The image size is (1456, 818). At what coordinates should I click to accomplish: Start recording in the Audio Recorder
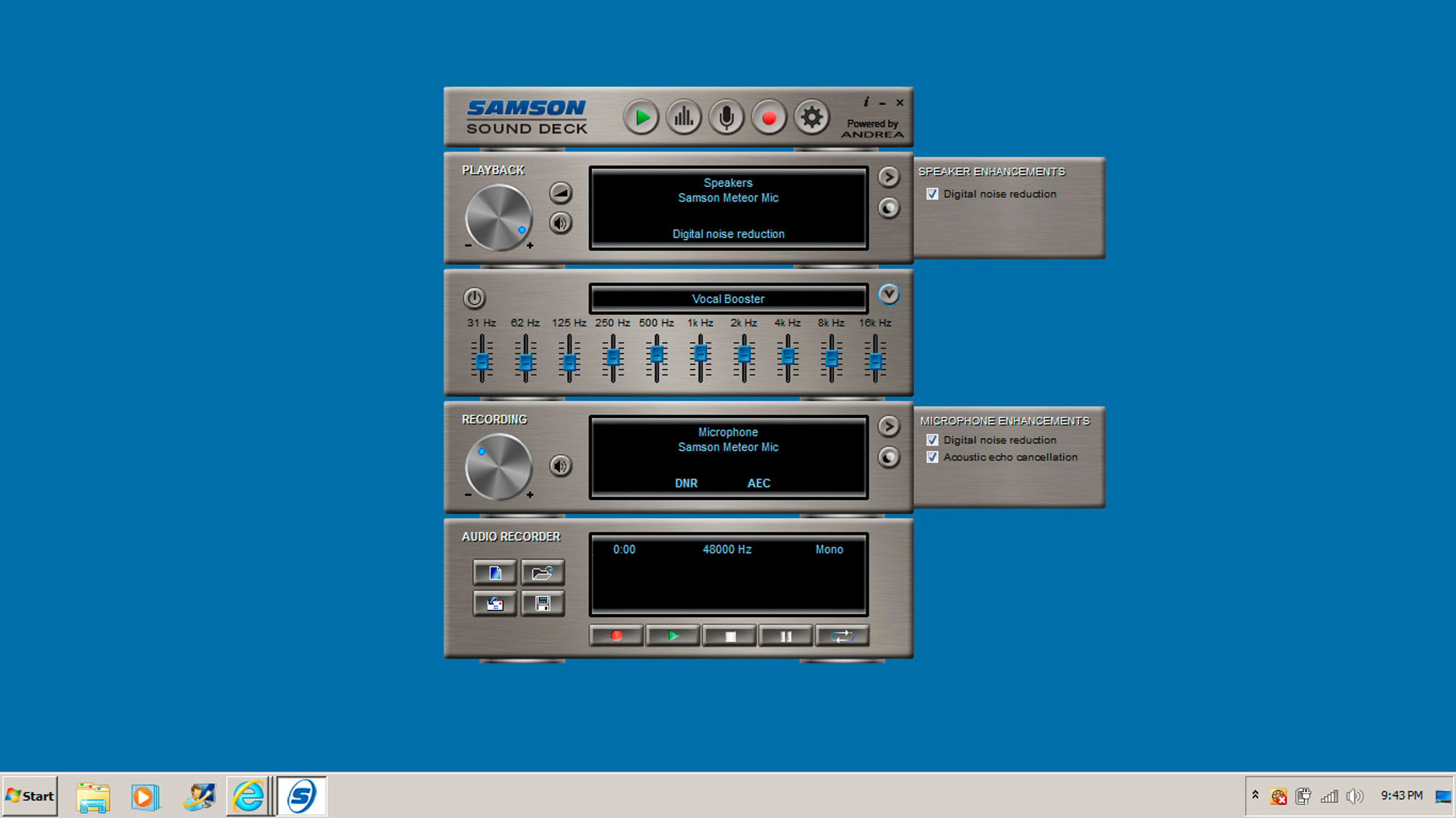pos(617,636)
